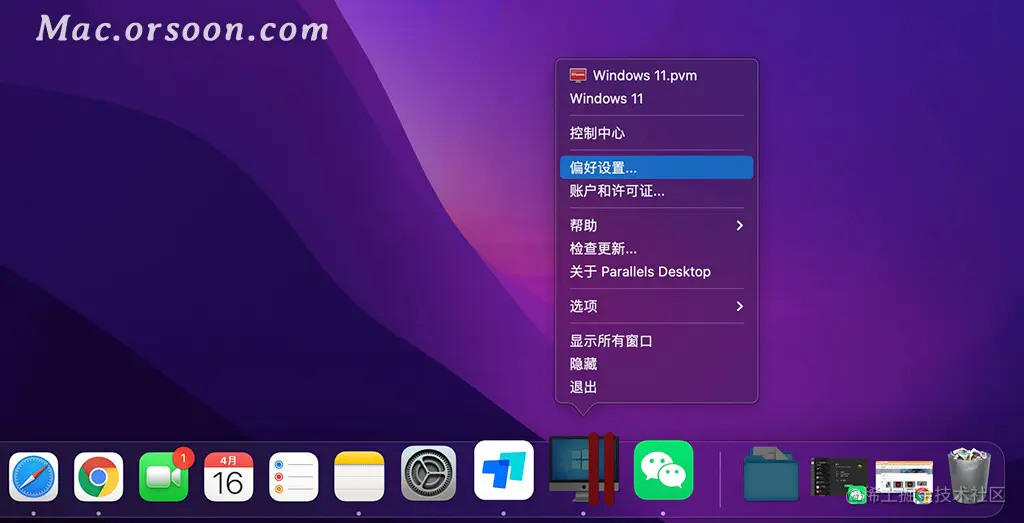Select 隐藏 in the Dock menu

point(656,364)
